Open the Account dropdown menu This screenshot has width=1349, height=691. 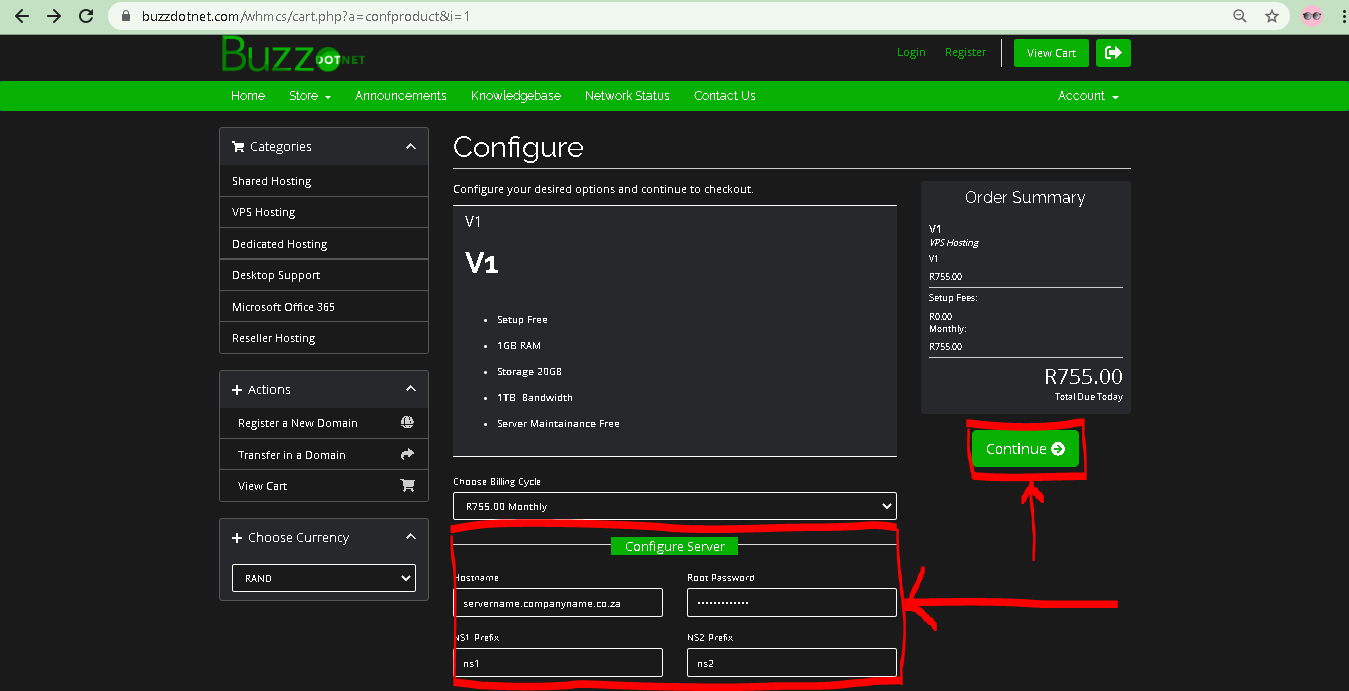click(1088, 96)
